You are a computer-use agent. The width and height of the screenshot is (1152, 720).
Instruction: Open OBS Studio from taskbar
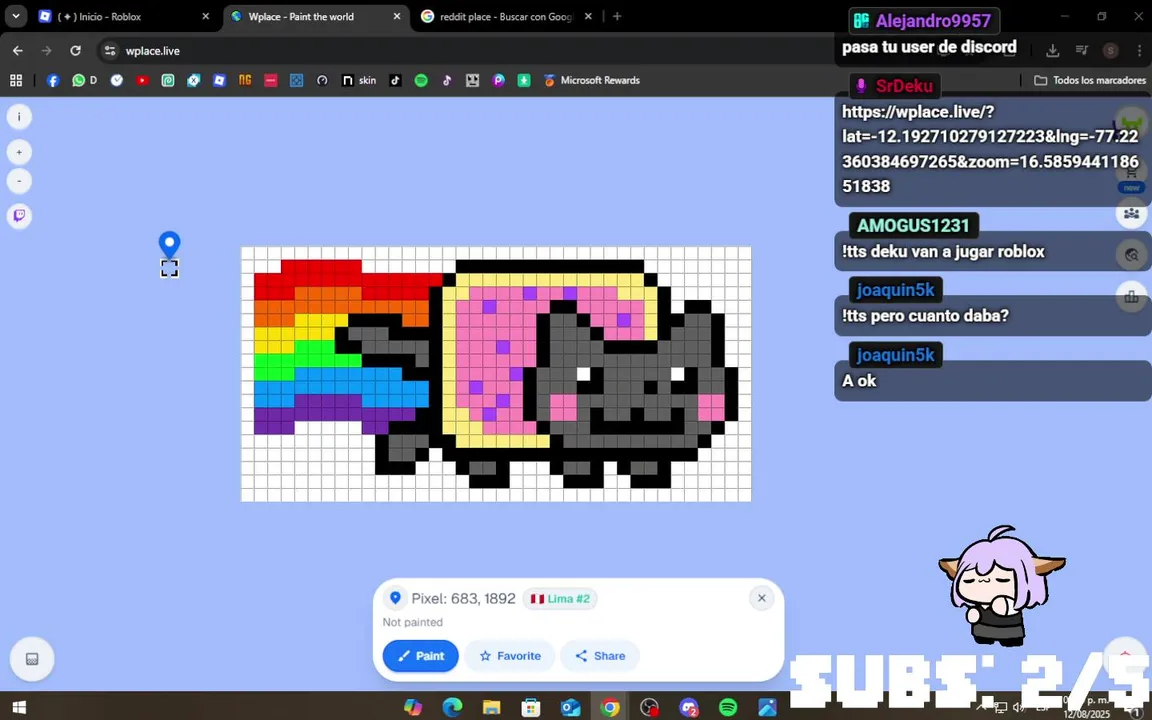(649, 707)
